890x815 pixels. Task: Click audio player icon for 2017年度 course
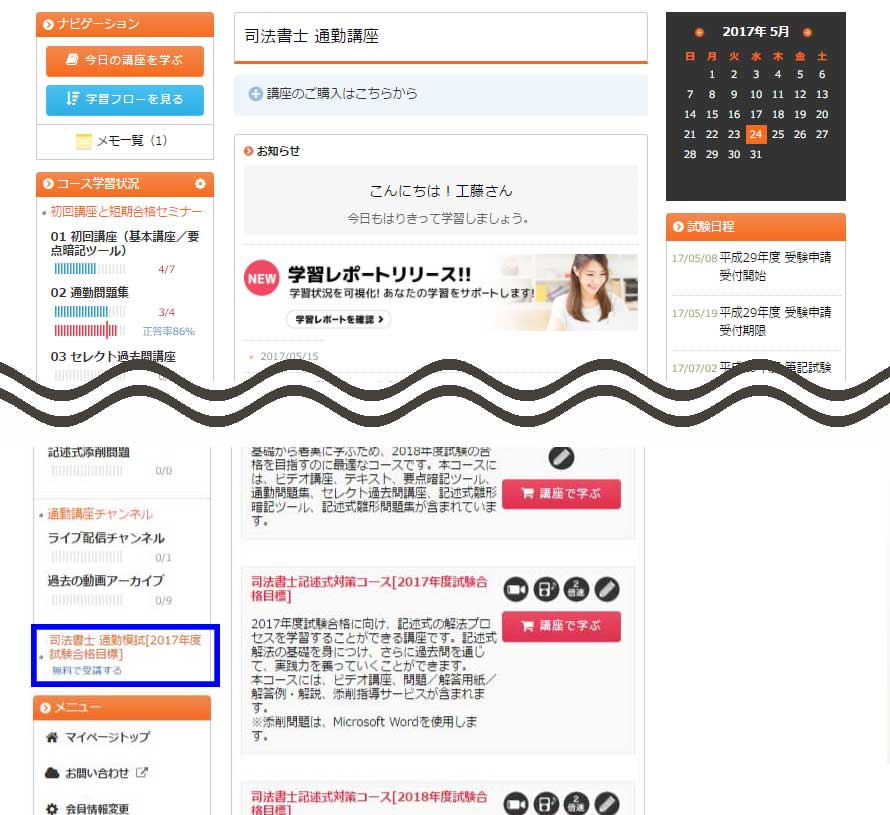(546, 590)
